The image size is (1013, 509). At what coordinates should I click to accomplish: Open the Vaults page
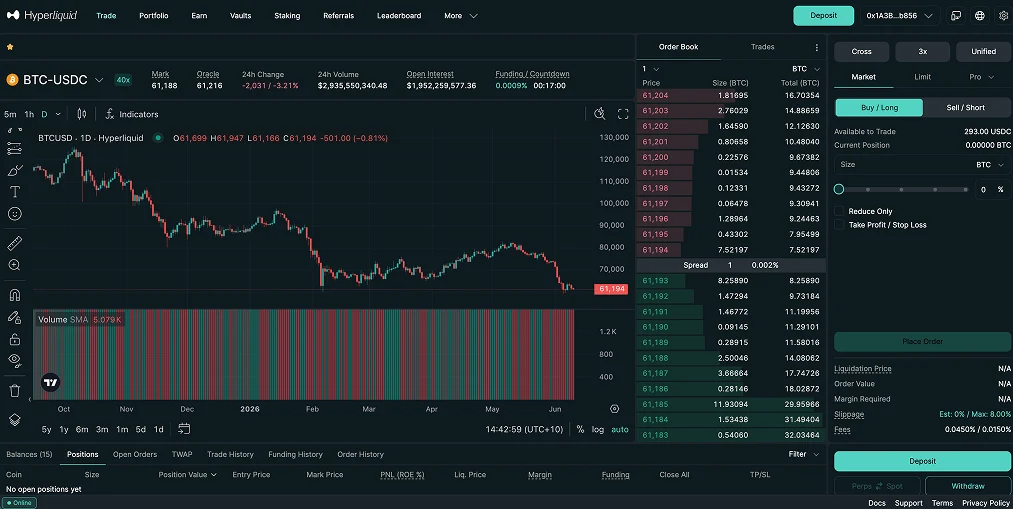click(x=240, y=16)
